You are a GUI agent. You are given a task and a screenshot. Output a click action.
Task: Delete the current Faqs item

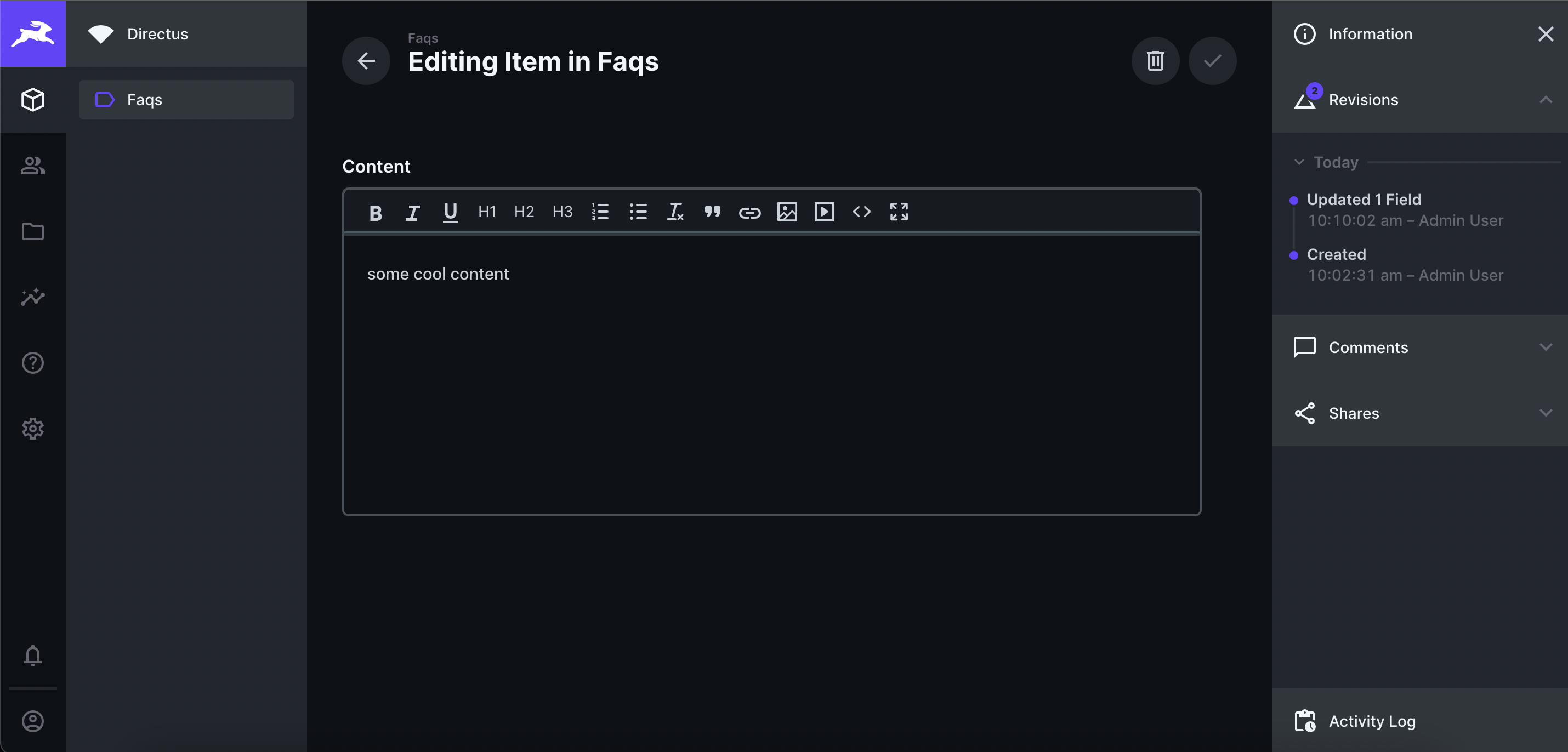click(1155, 61)
